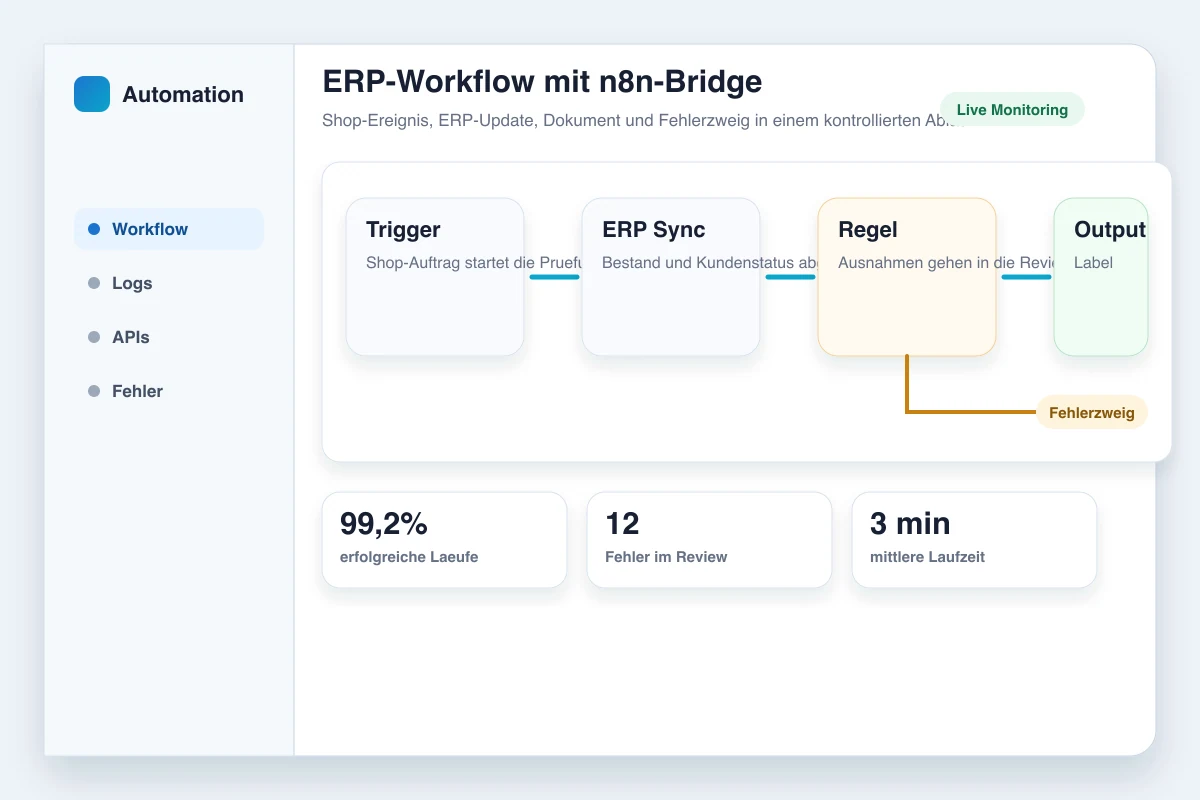Screen dimensions: 1200x800
Task: Click the Fehlerzweig branch label
Action: [x=1091, y=412]
